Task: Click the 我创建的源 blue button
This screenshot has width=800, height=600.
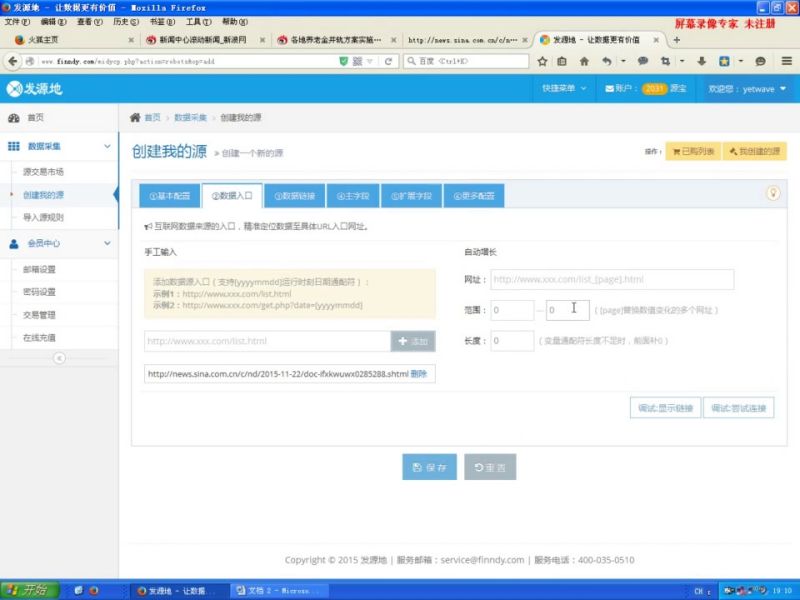Action: (751, 150)
